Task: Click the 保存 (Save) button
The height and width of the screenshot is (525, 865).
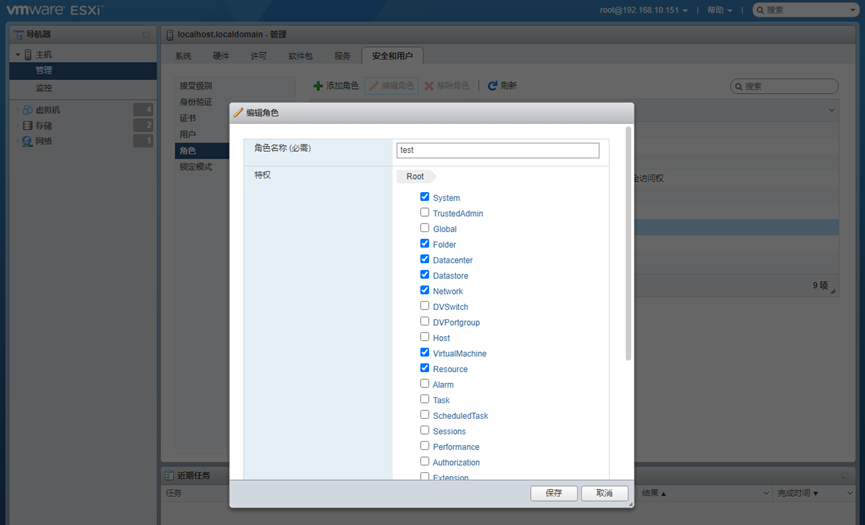Action: tap(554, 493)
